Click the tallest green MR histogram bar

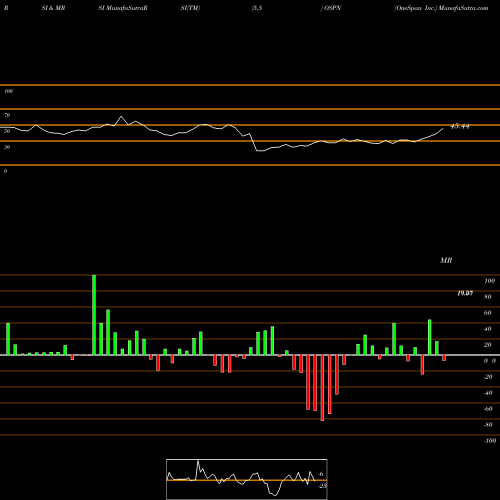click(x=94, y=315)
